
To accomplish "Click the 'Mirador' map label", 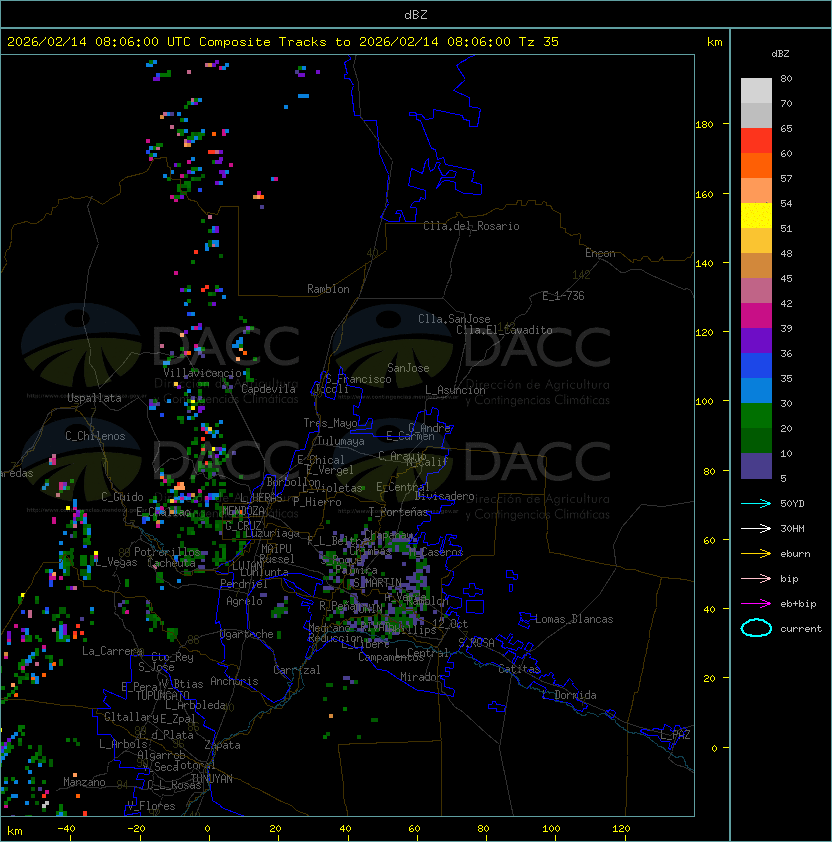I will coord(421,677).
